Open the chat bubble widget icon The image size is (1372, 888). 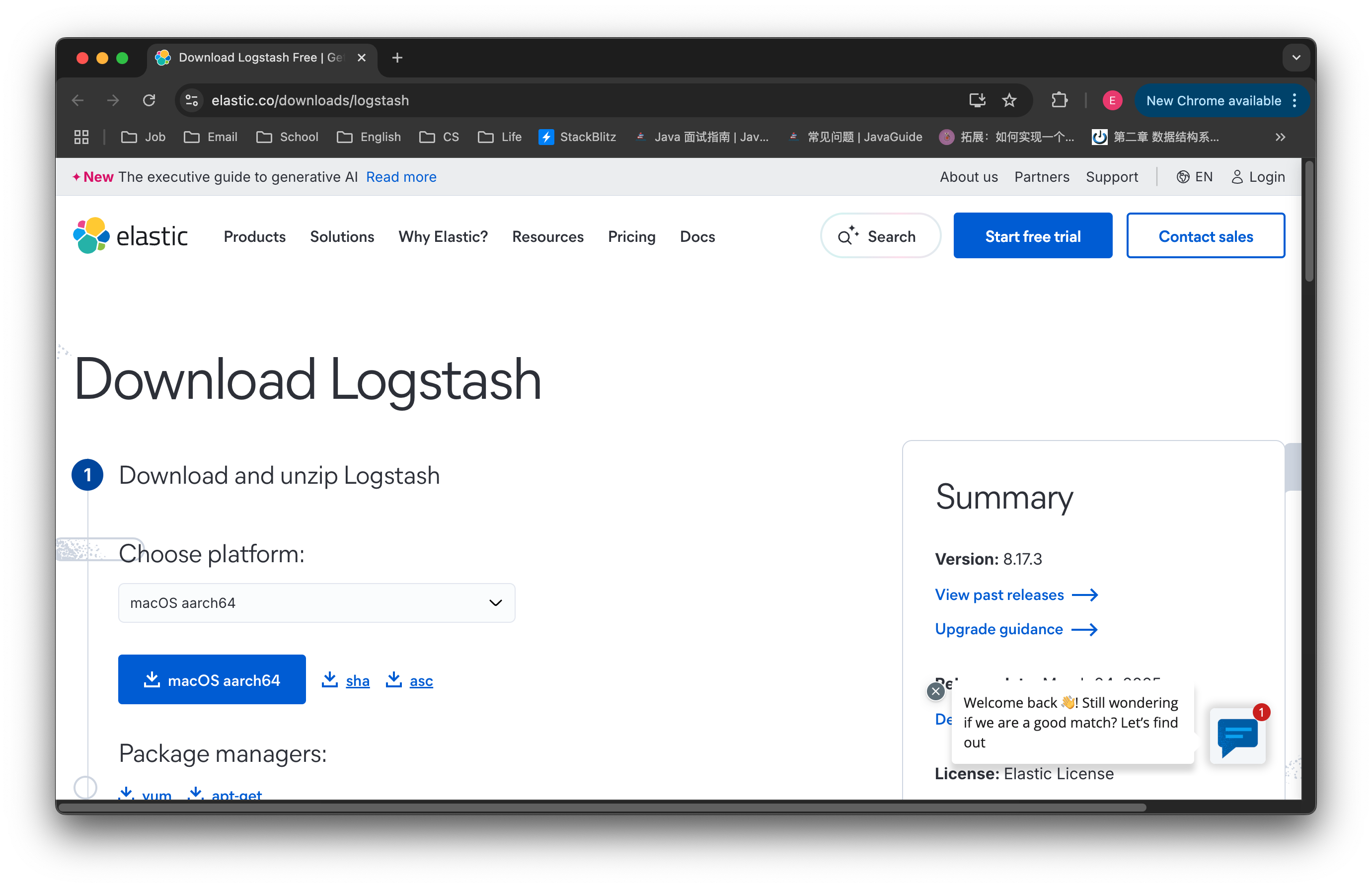click(1237, 737)
